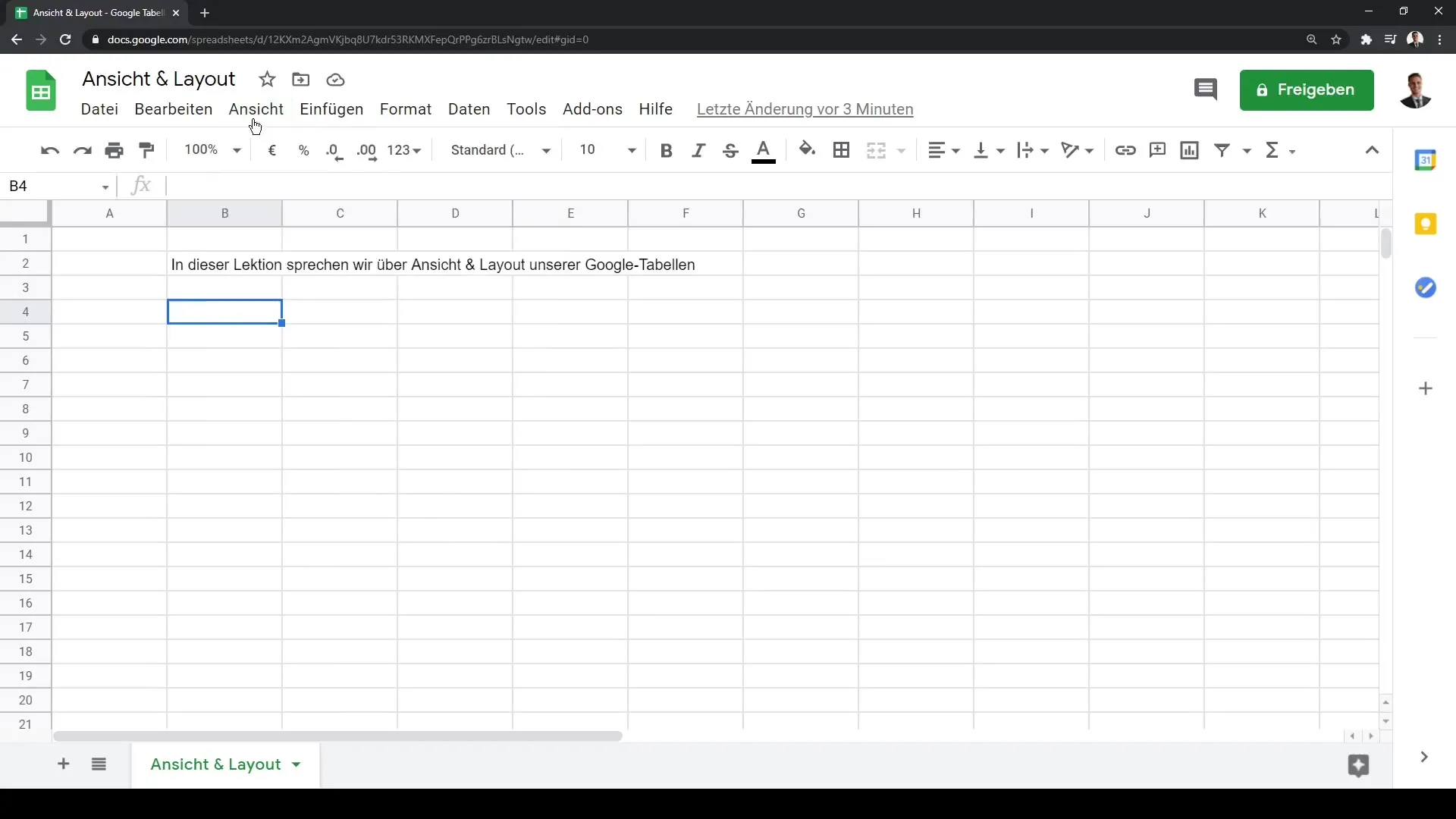Check the cloud save status icon
1456x819 pixels.
[x=335, y=80]
